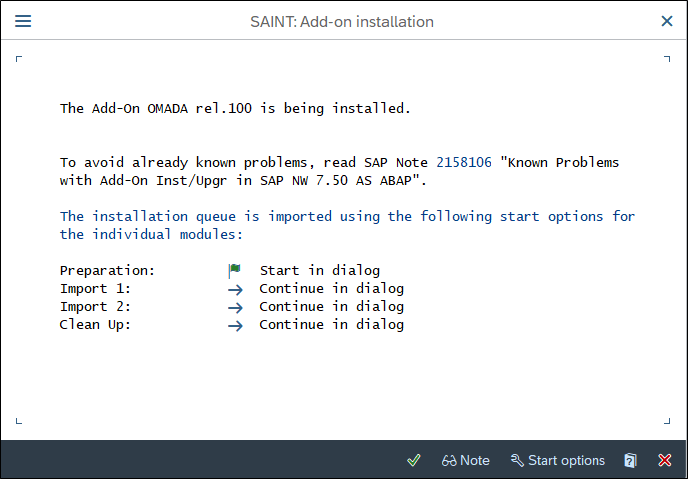Click the Import 2 arrow icon
This screenshot has height=479, width=688.
point(235,307)
